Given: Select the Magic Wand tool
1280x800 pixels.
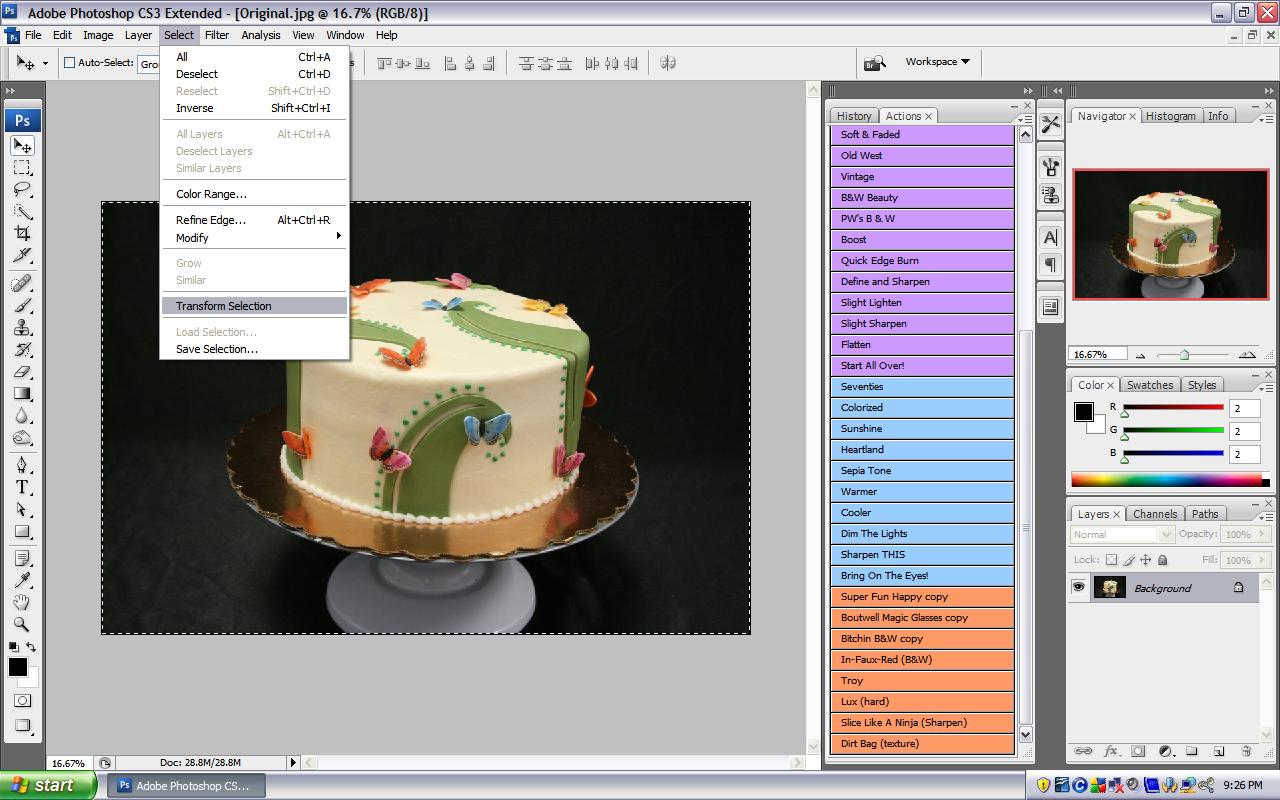Looking at the screenshot, I should point(22,211).
